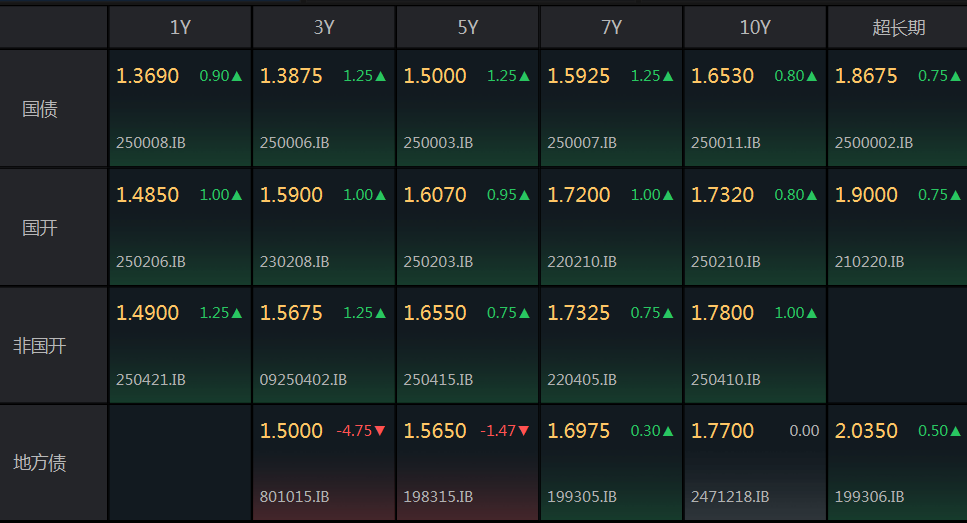
Task: Click the green up arrow beside 0.90
Action: pos(237,76)
